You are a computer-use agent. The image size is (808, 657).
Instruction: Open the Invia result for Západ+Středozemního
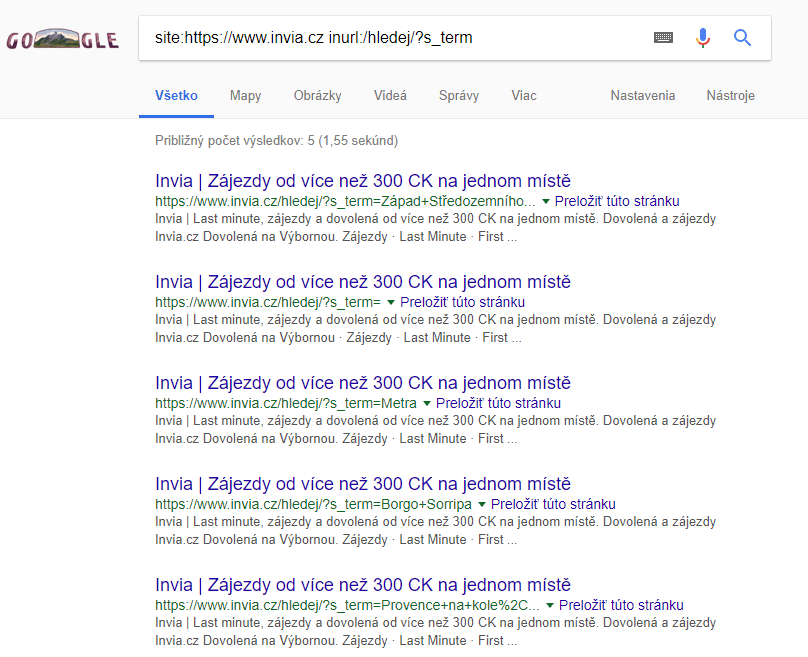tap(363, 181)
